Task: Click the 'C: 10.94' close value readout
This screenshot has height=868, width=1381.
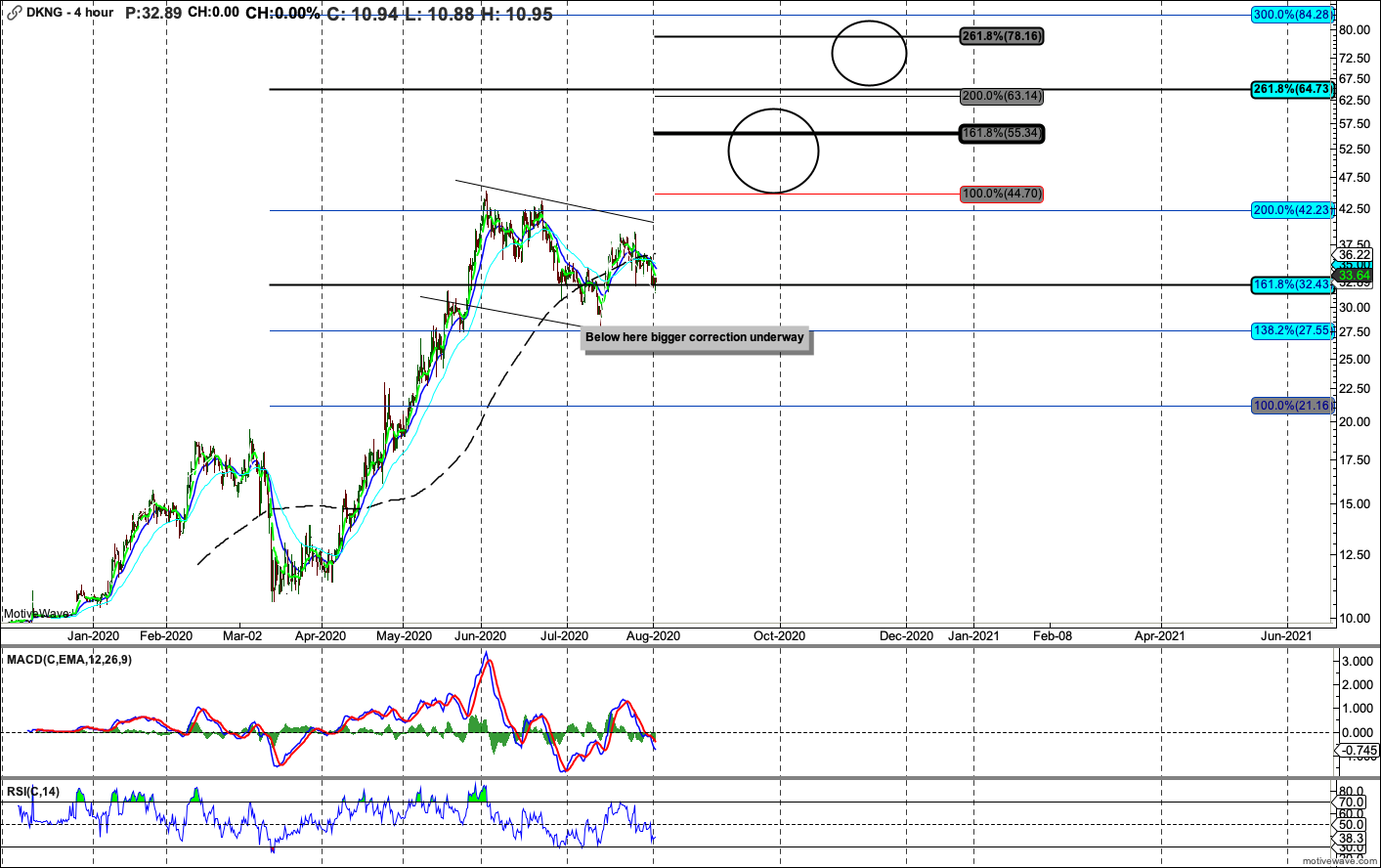Action: 363,14
